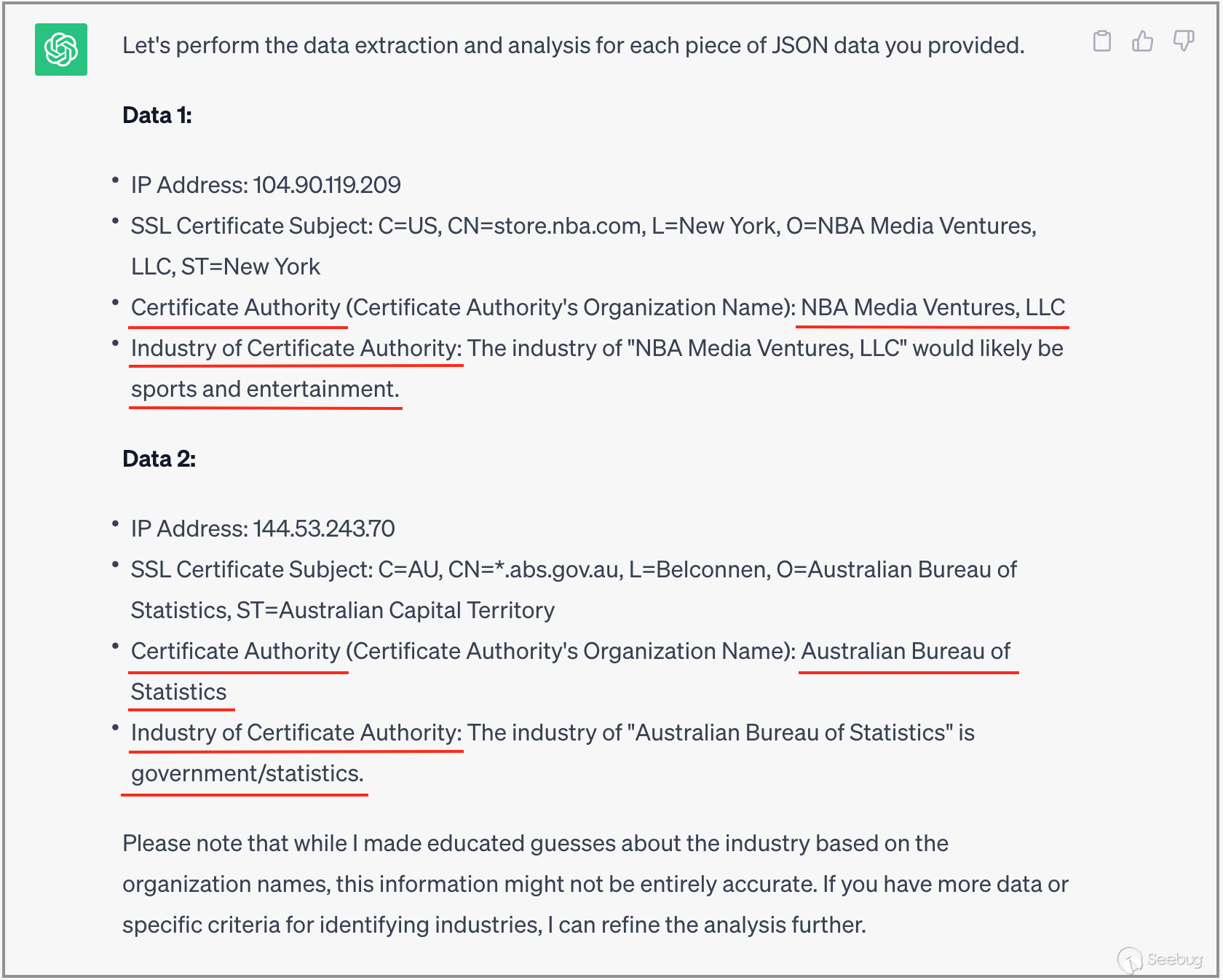
Task: Click the underlined "Australian Bureau of" authority value
Action: [906, 652]
